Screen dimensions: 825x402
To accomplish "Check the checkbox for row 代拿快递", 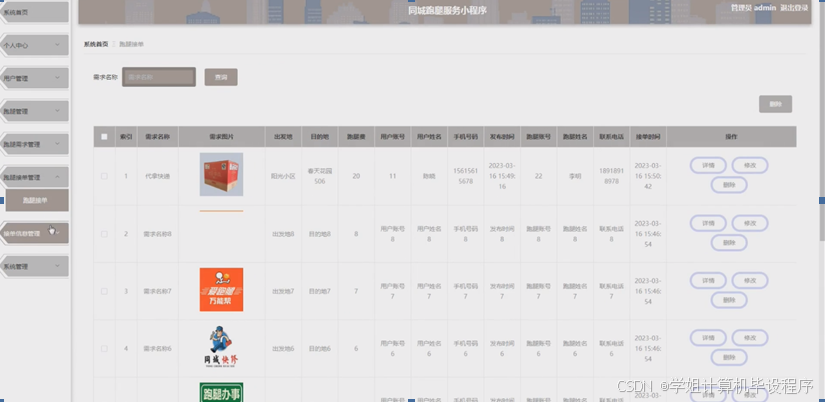I will click(104, 176).
